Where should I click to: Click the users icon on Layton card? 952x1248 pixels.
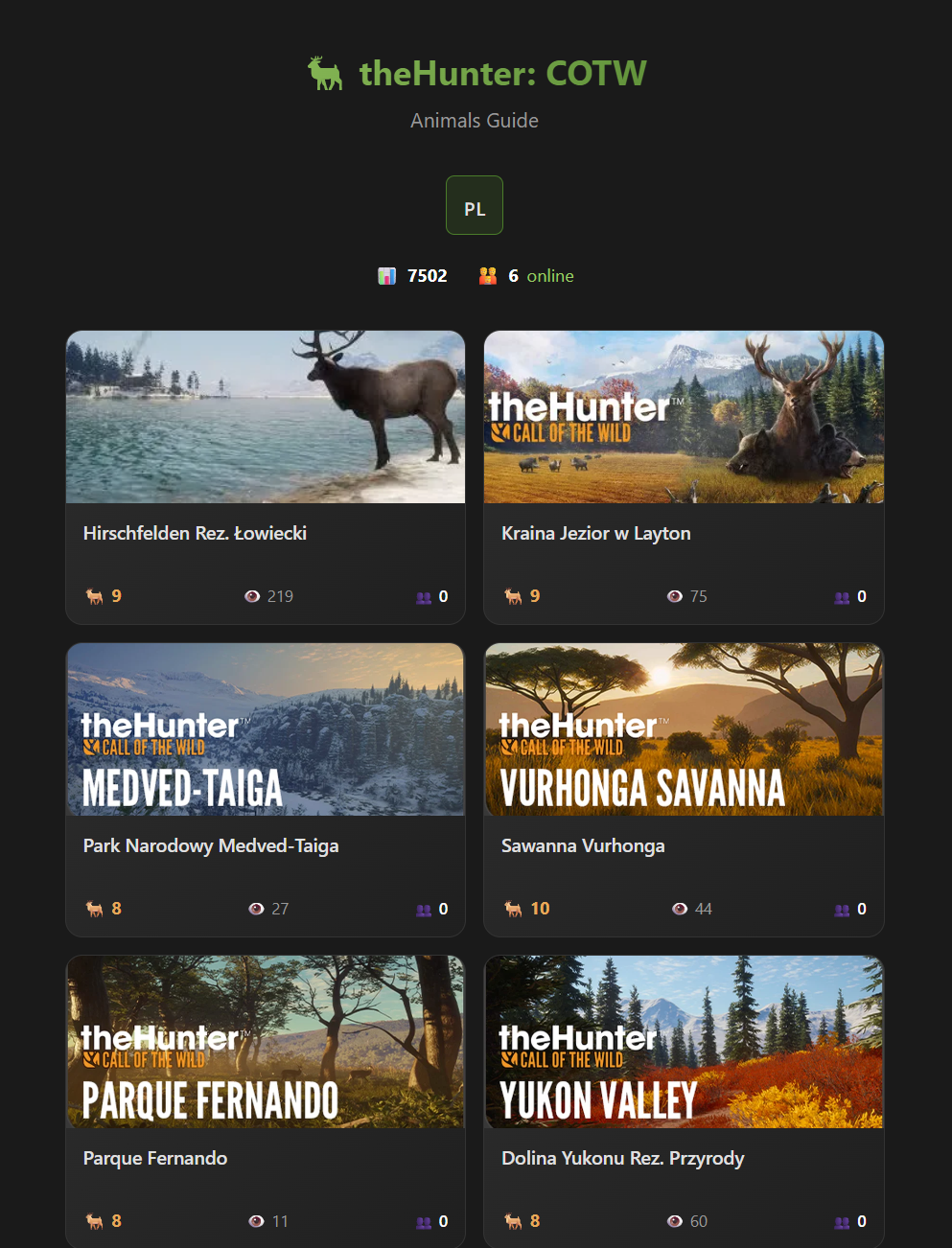[842, 597]
